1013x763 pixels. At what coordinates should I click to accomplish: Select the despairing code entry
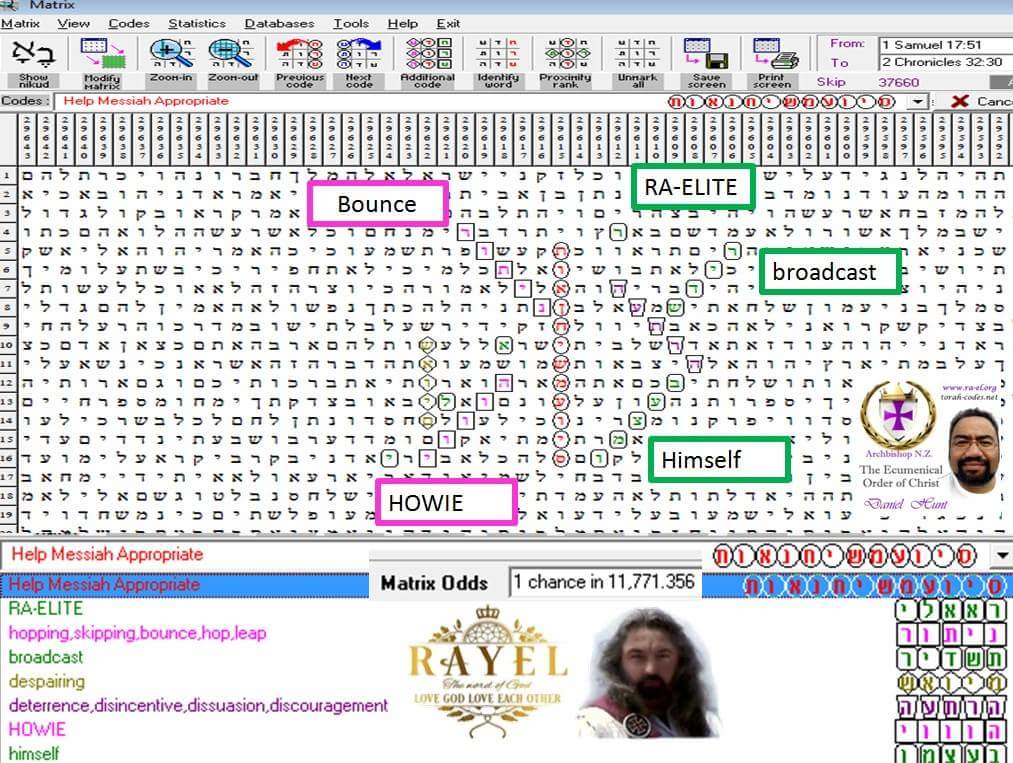tap(47, 682)
